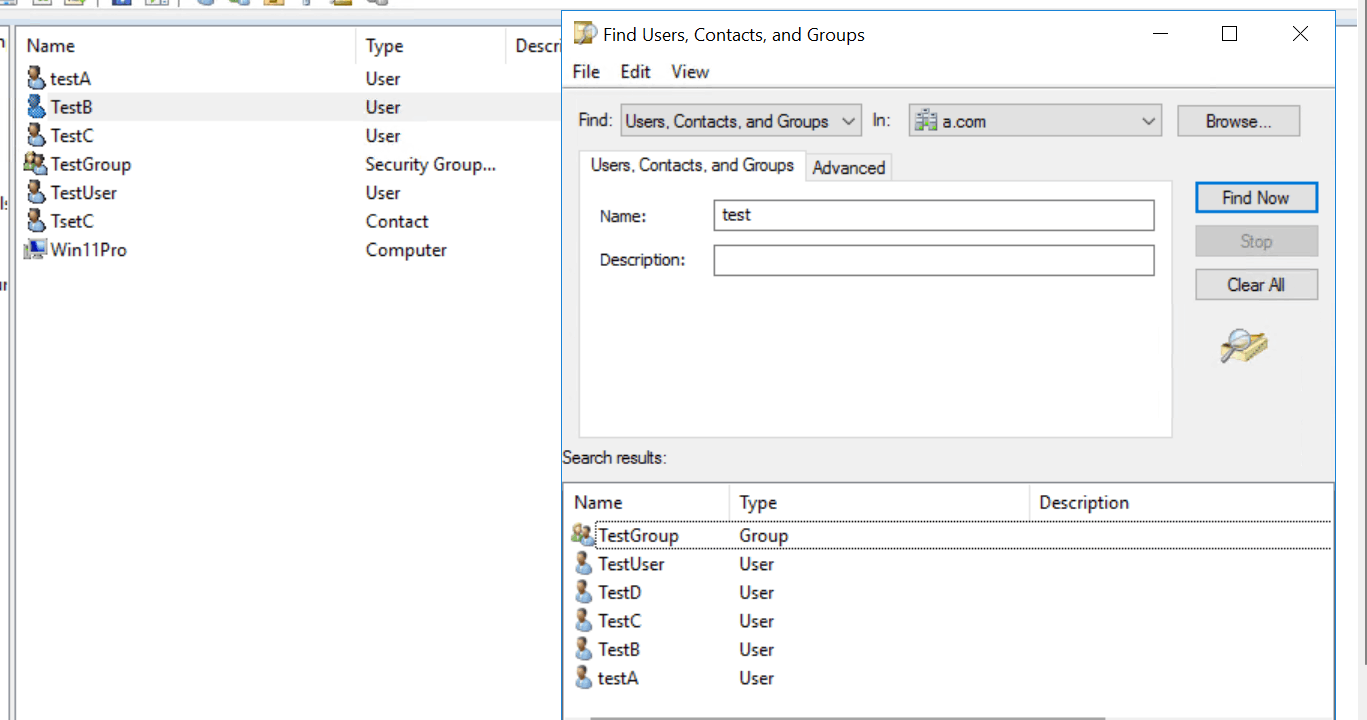Image resolution: width=1367 pixels, height=720 pixels.
Task: Click into the Name input field
Action: pos(934,215)
